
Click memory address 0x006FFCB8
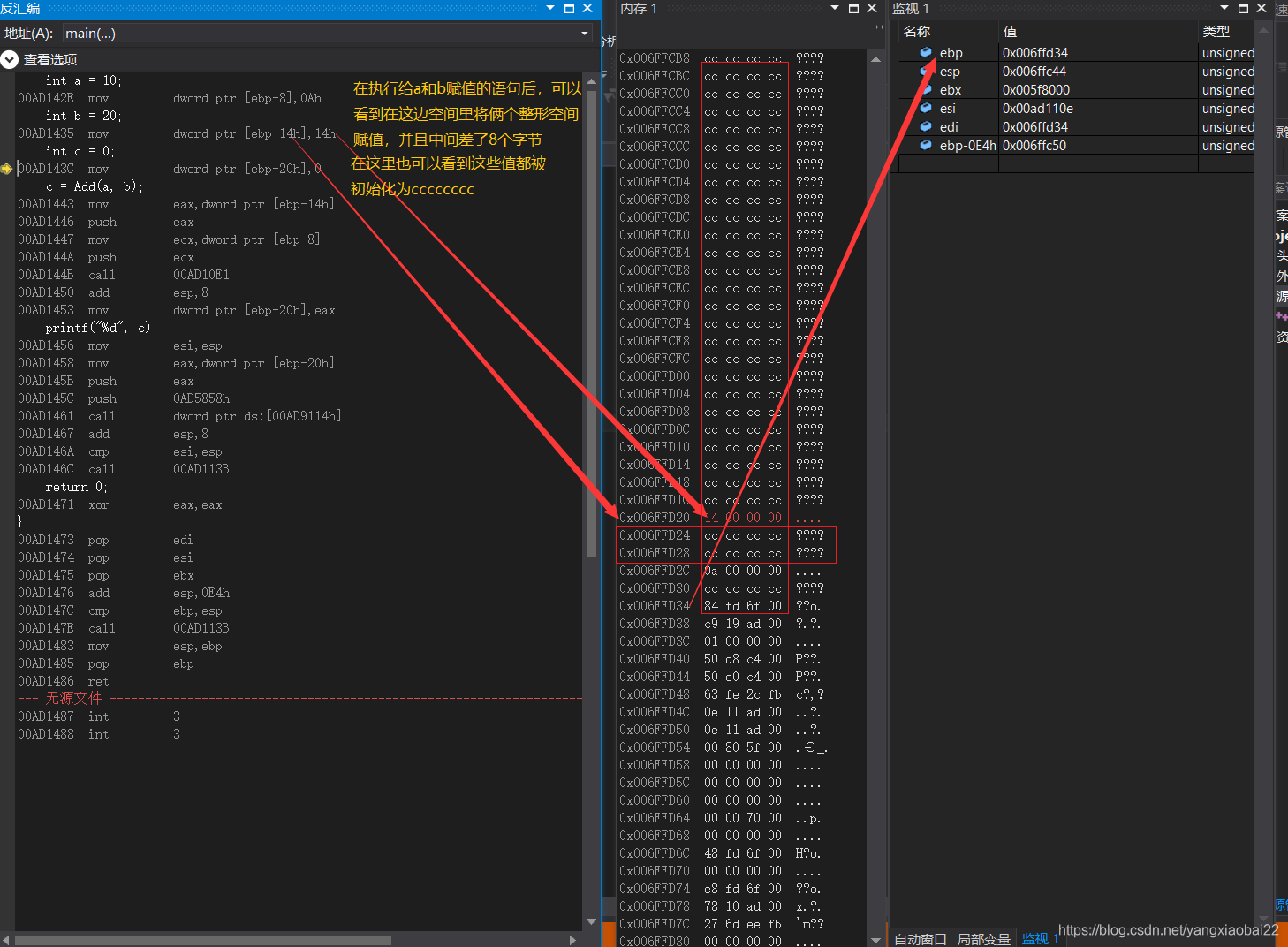pyautogui.click(x=655, y=58)
